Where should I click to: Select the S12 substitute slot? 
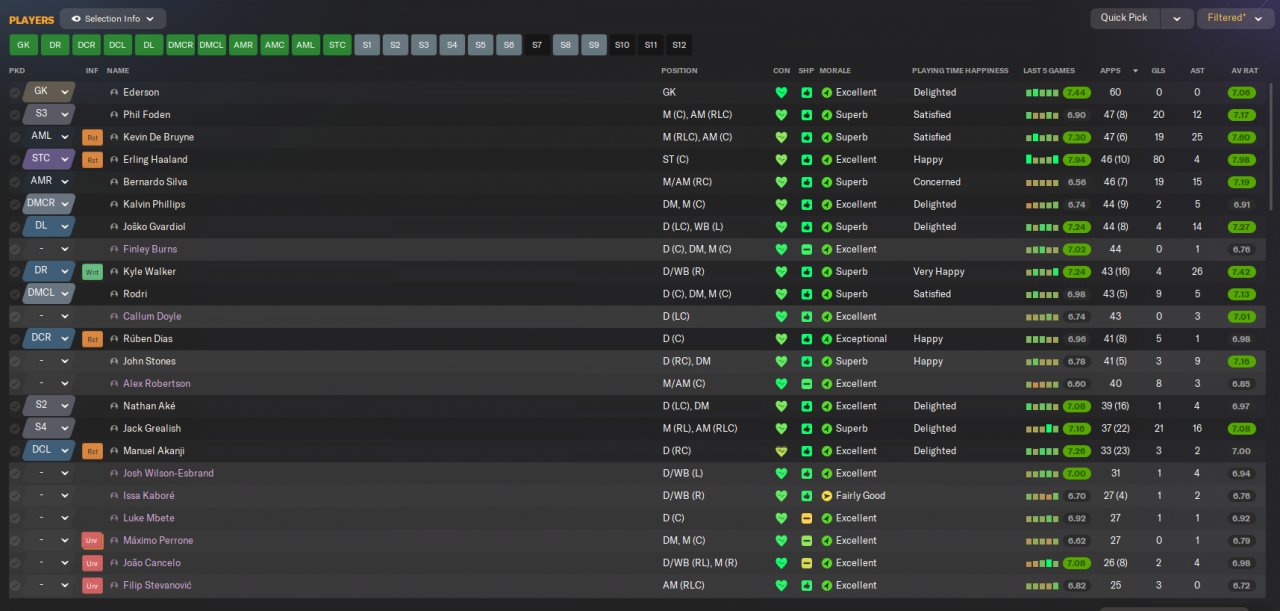click(x=679, y=45)
